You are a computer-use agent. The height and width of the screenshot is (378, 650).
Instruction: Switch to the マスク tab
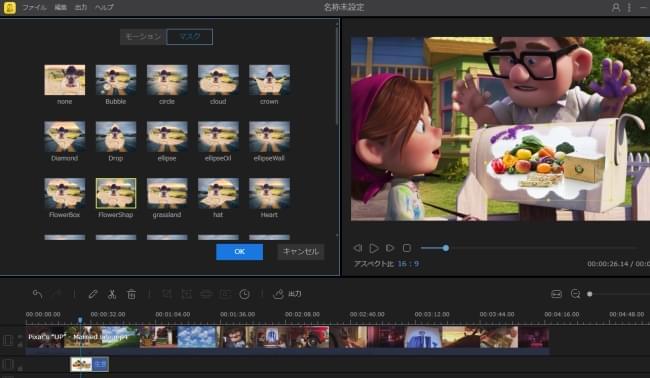point(189,36)
